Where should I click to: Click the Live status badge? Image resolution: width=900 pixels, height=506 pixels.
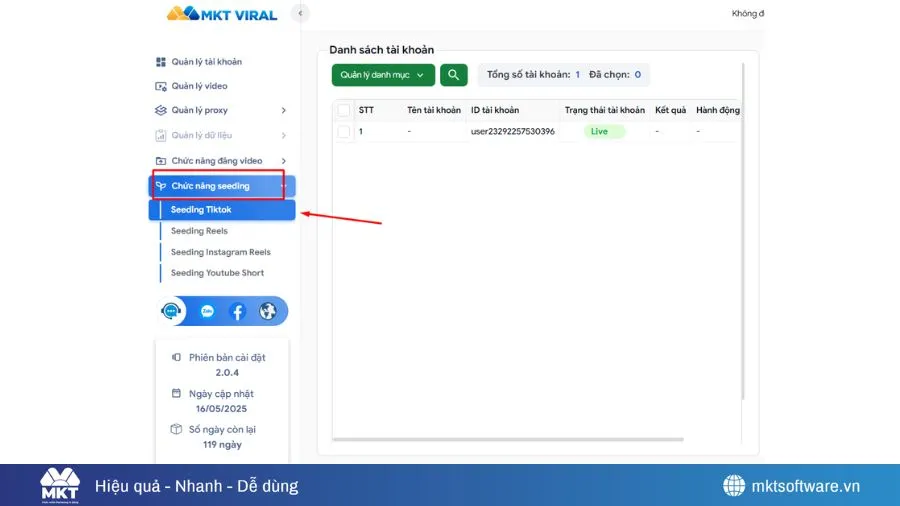point(604,131)
